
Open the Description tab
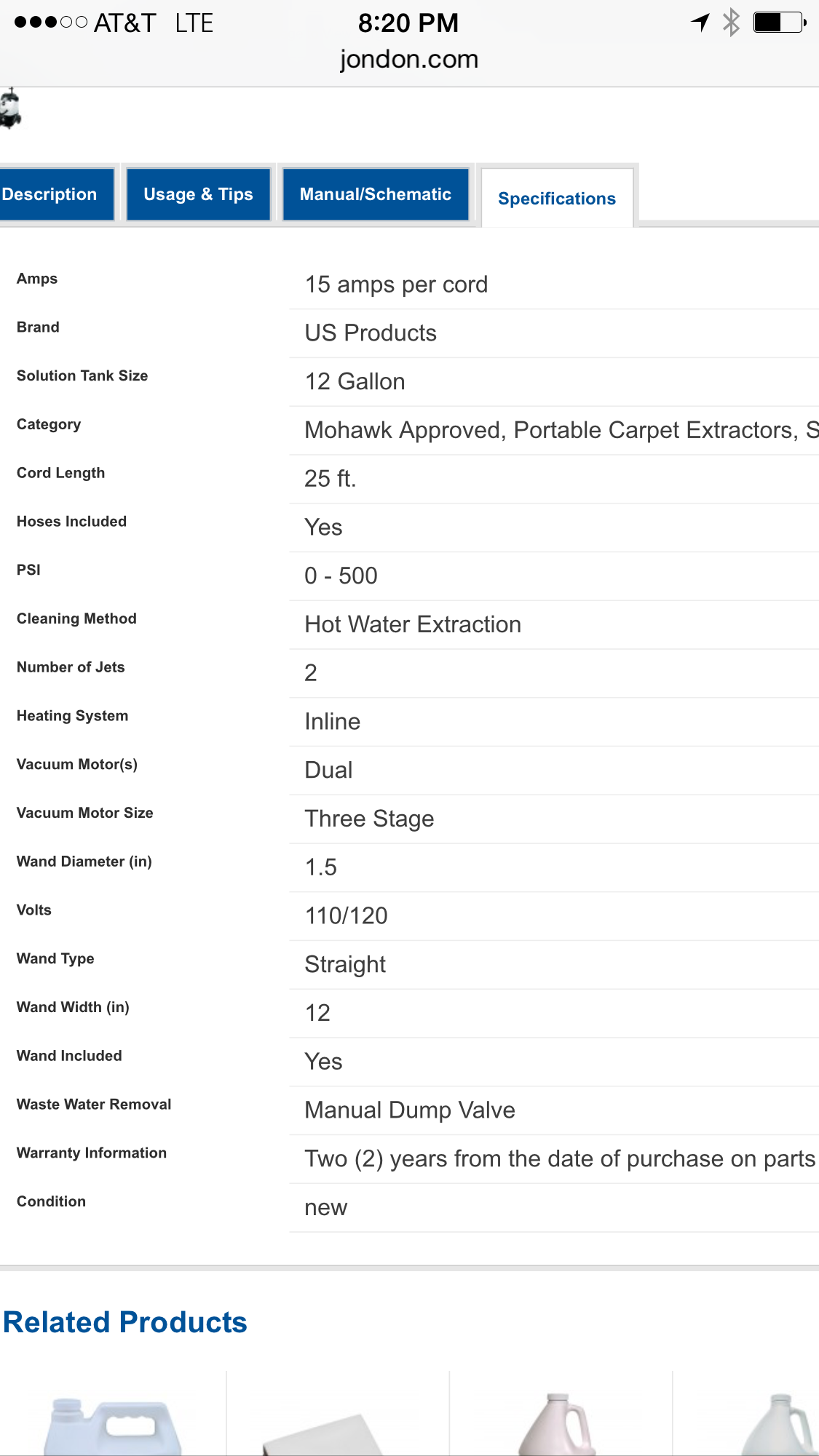51,194
